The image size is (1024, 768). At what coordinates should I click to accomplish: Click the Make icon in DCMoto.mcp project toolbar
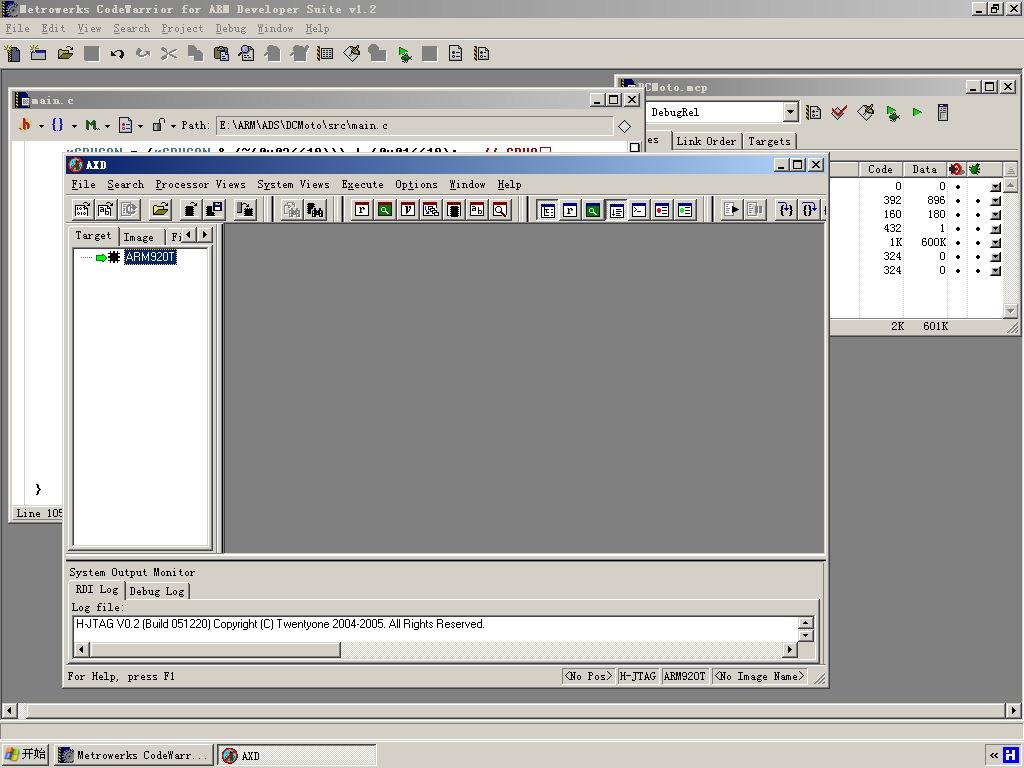pos(865,112)
